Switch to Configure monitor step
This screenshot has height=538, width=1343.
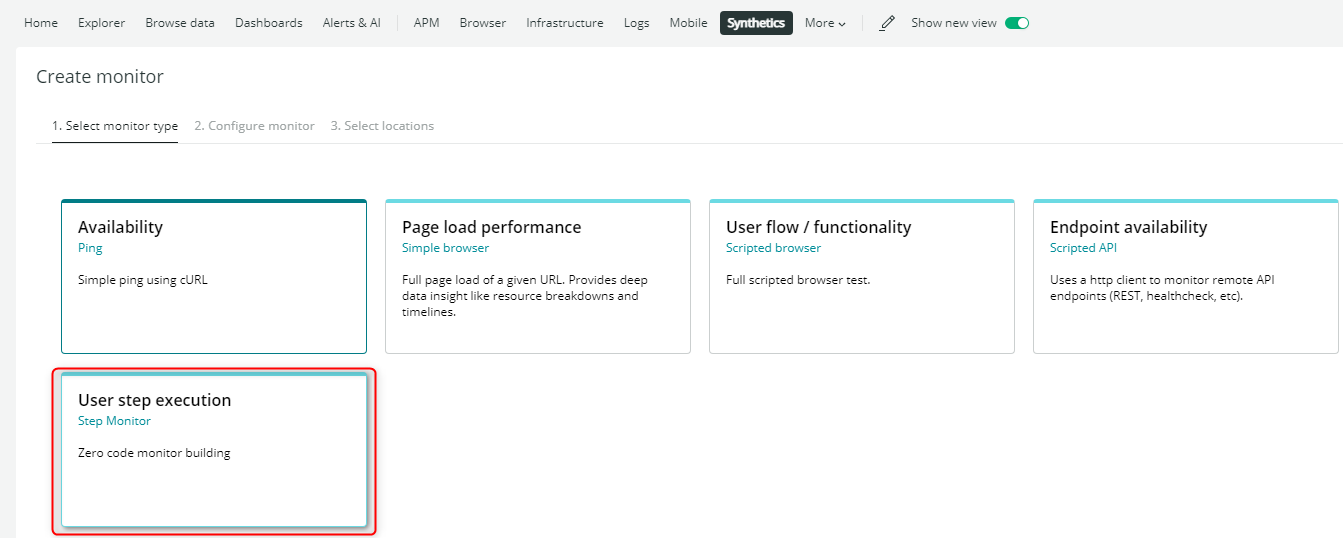pyautogui.click(x=254, y=126)
